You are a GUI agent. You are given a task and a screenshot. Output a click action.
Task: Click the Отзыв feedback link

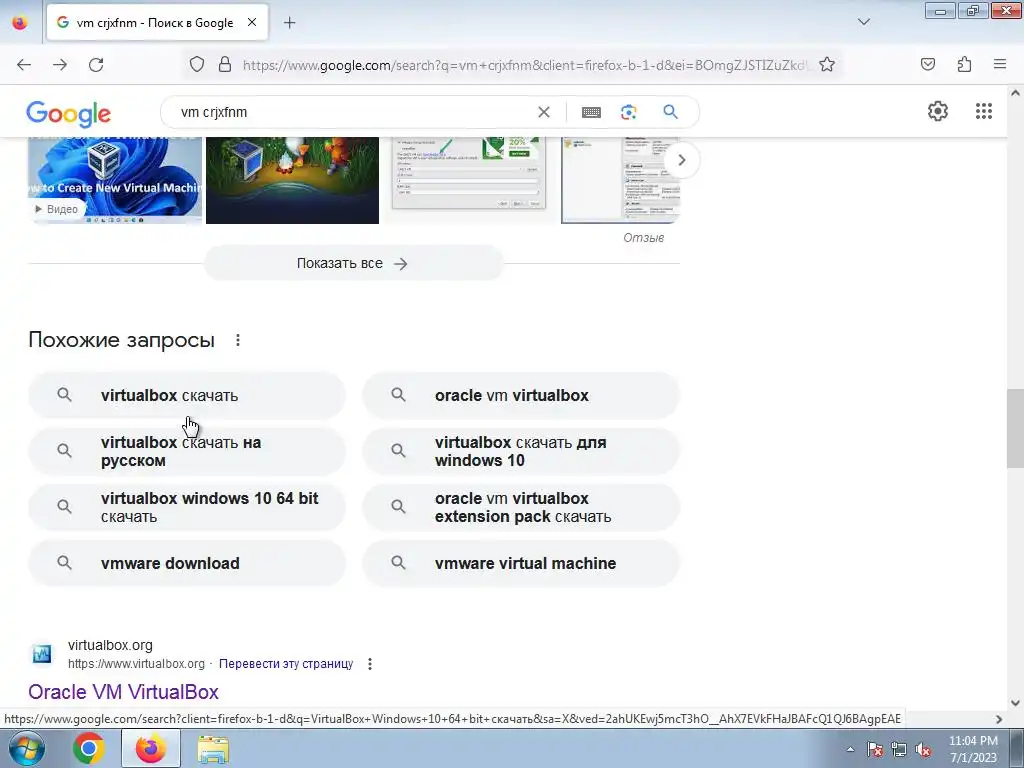pyautogui.click(x=643, y=238)
